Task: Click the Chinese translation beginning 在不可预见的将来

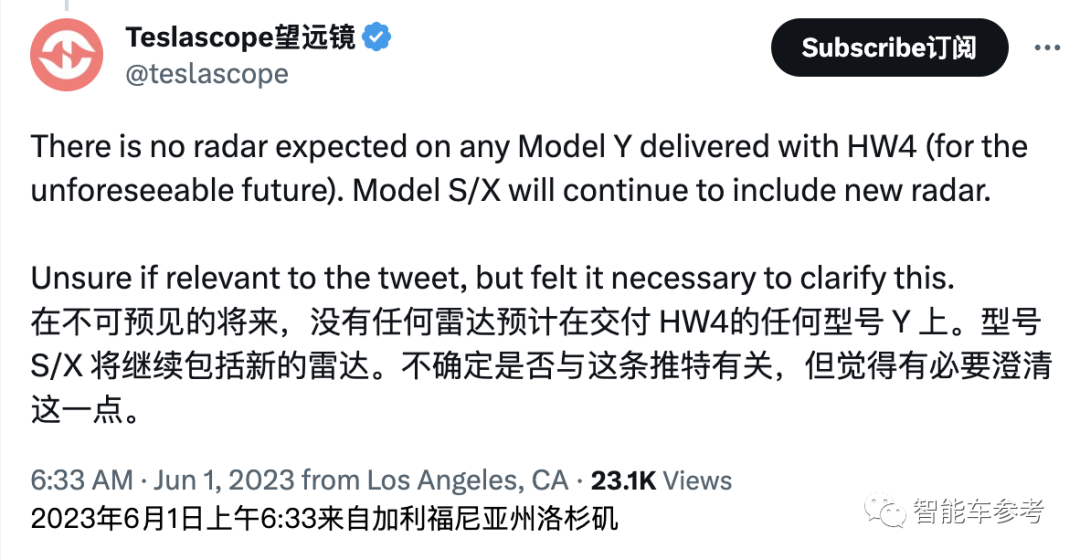Action: 541,366
